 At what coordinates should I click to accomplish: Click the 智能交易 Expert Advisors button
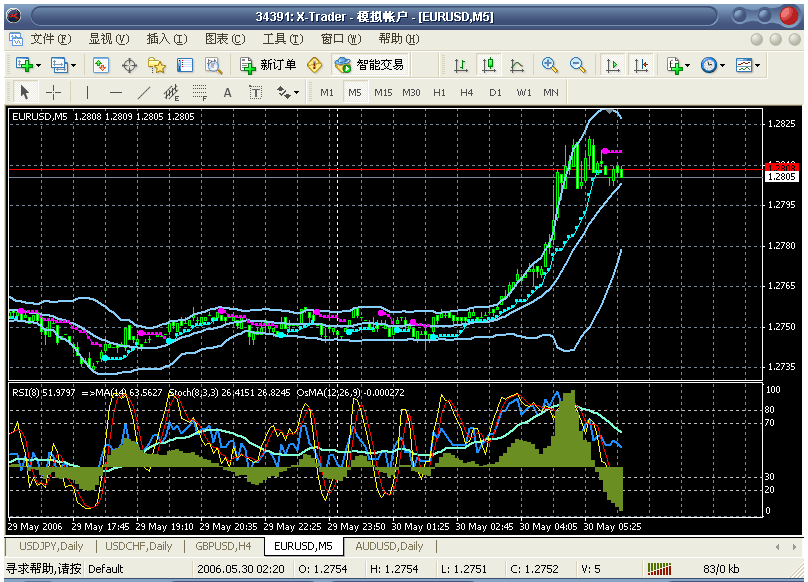[x=370, y=65]
